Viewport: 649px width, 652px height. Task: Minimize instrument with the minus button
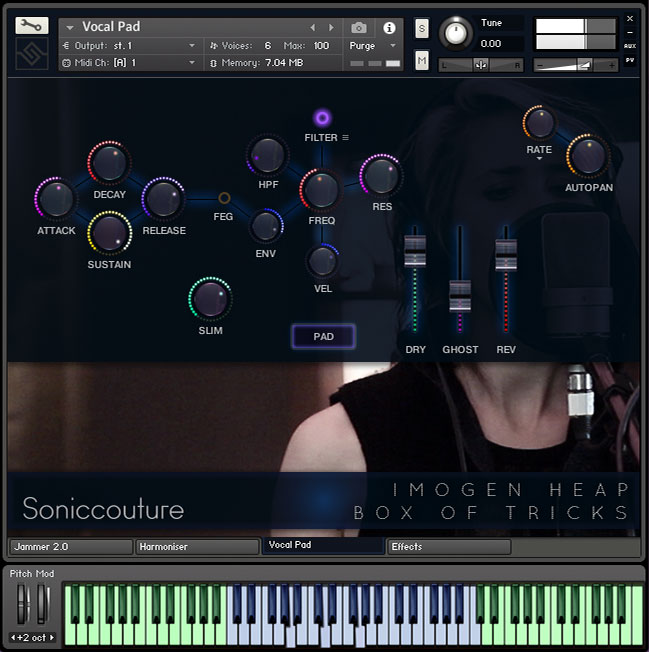coord(630,32)
